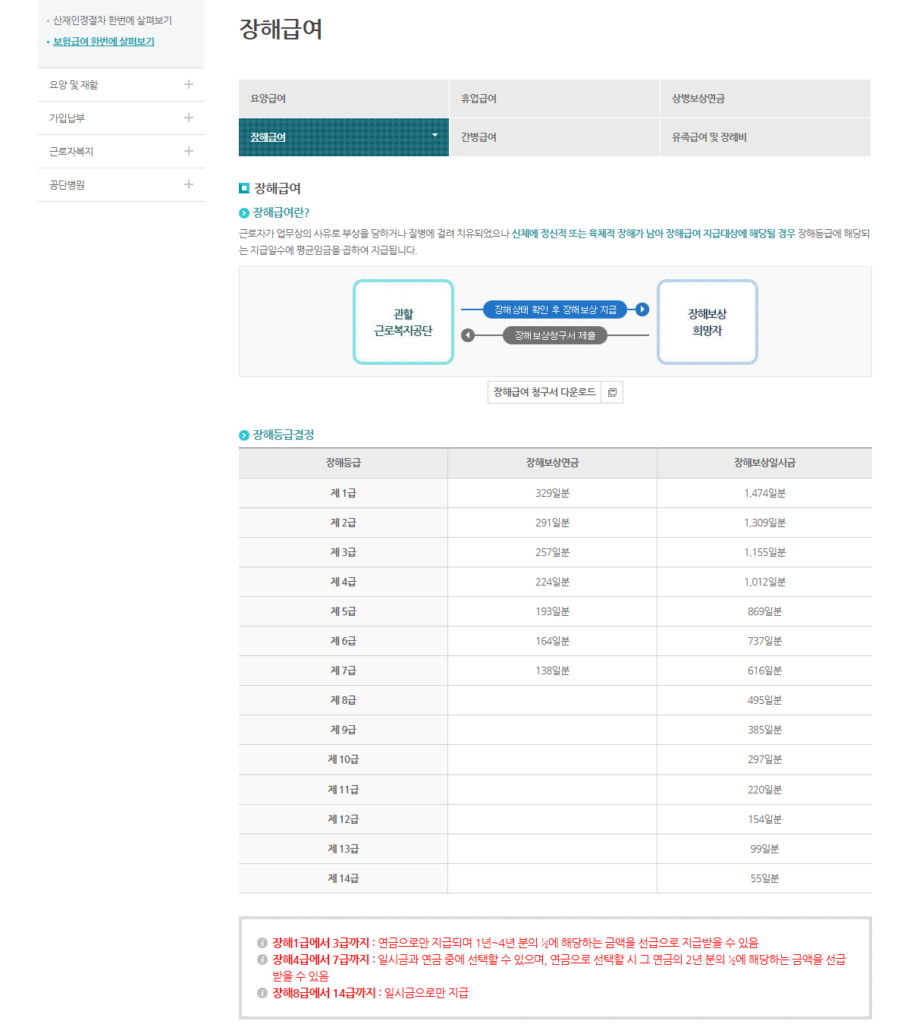The image size is (910, 1024).
Task: Click the 장해급여 page title
Action: click(x=281, y=29)
